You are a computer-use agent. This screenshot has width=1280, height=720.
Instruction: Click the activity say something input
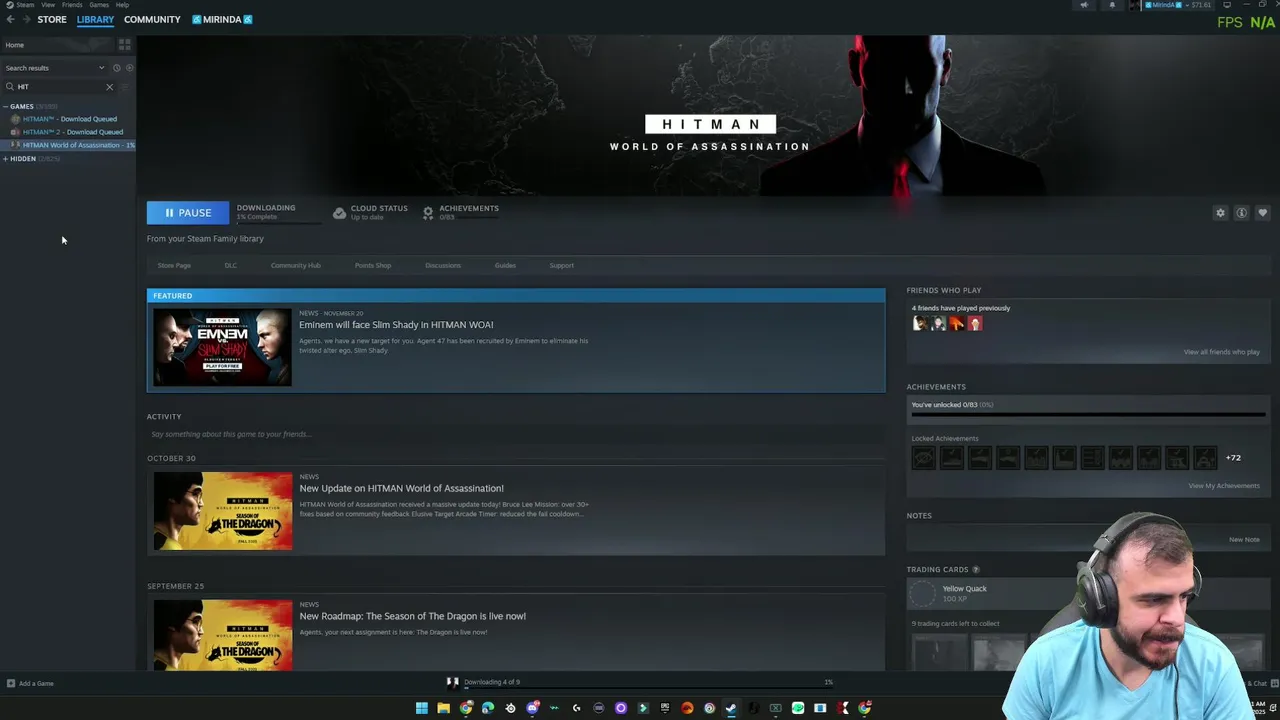(515, 435)
